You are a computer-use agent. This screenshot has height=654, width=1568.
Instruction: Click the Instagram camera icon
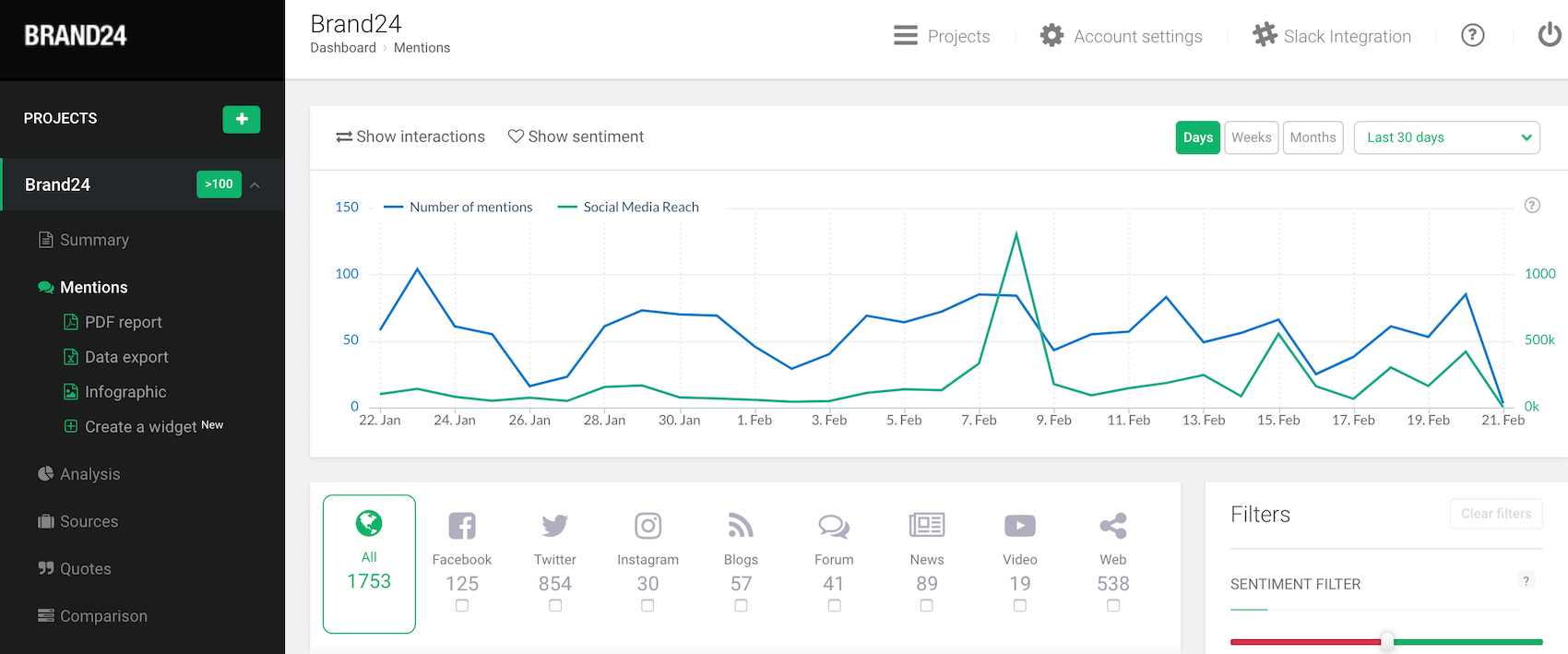point(648,526)
